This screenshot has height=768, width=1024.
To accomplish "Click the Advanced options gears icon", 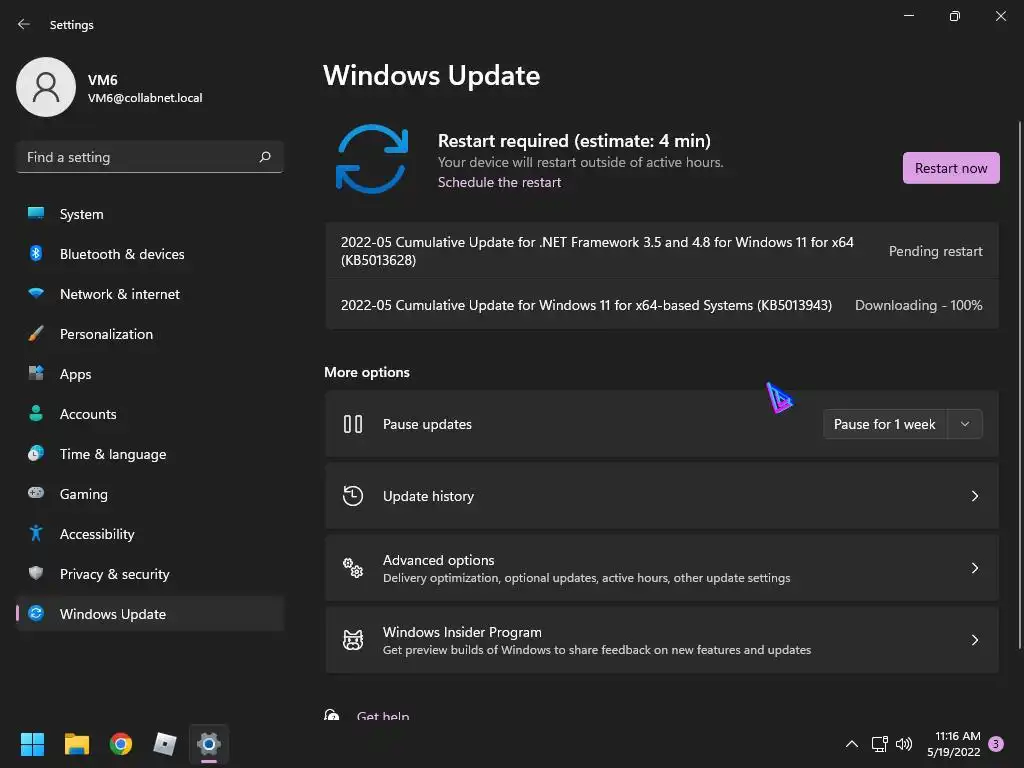I will pyautogui.click(x=353, y=568).
